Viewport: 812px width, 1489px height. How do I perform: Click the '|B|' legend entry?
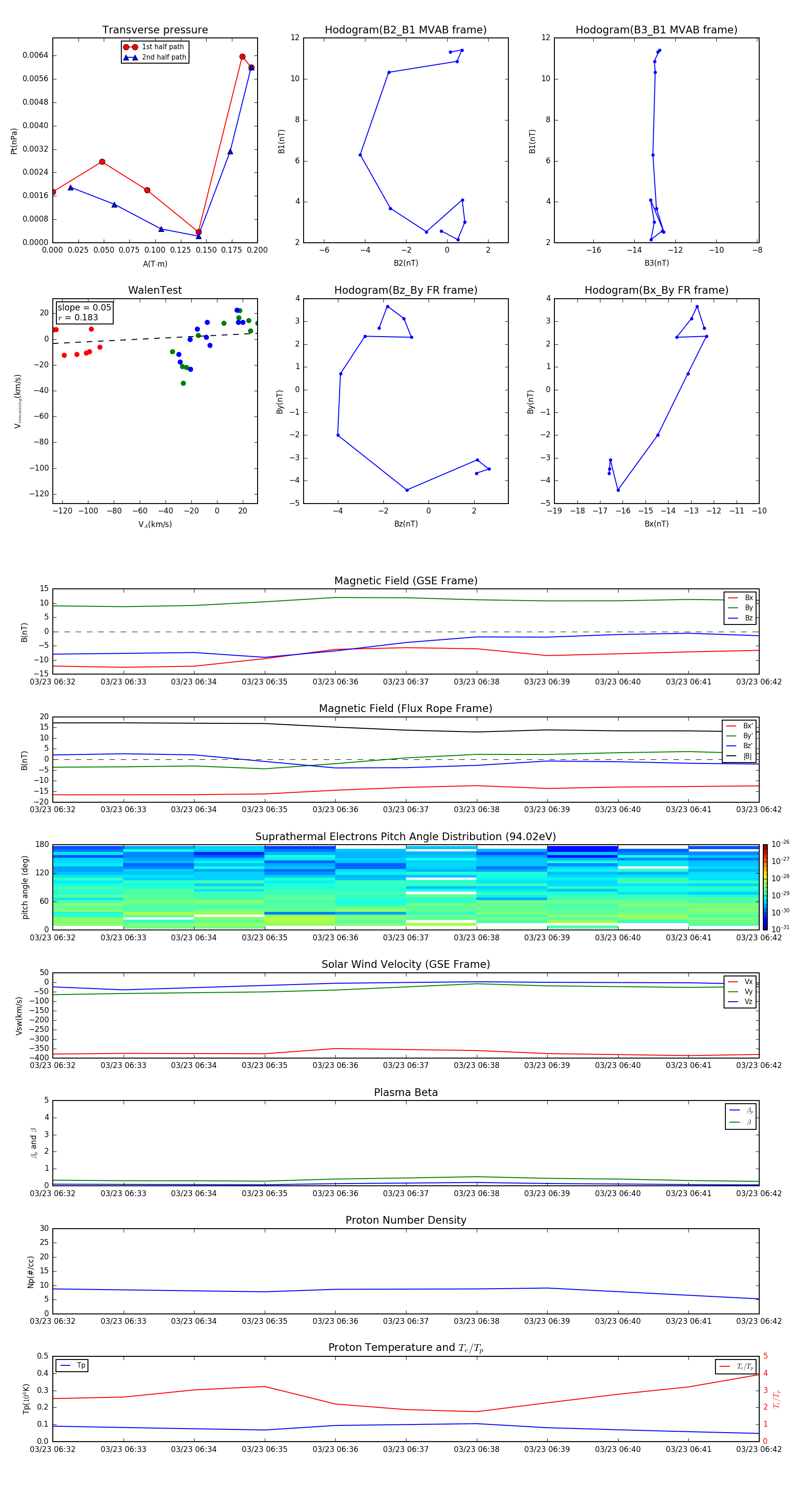click(x=740, y=756)
